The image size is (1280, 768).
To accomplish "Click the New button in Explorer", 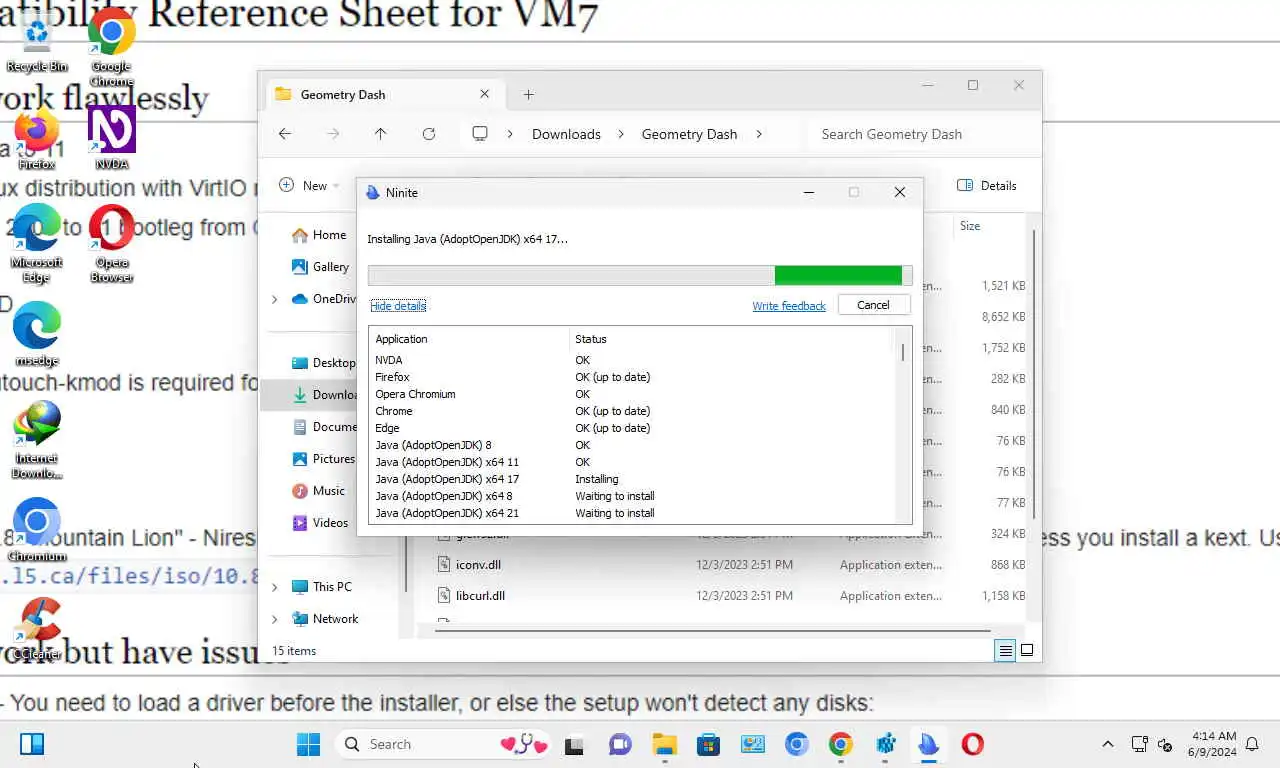I will click(307, 185).
